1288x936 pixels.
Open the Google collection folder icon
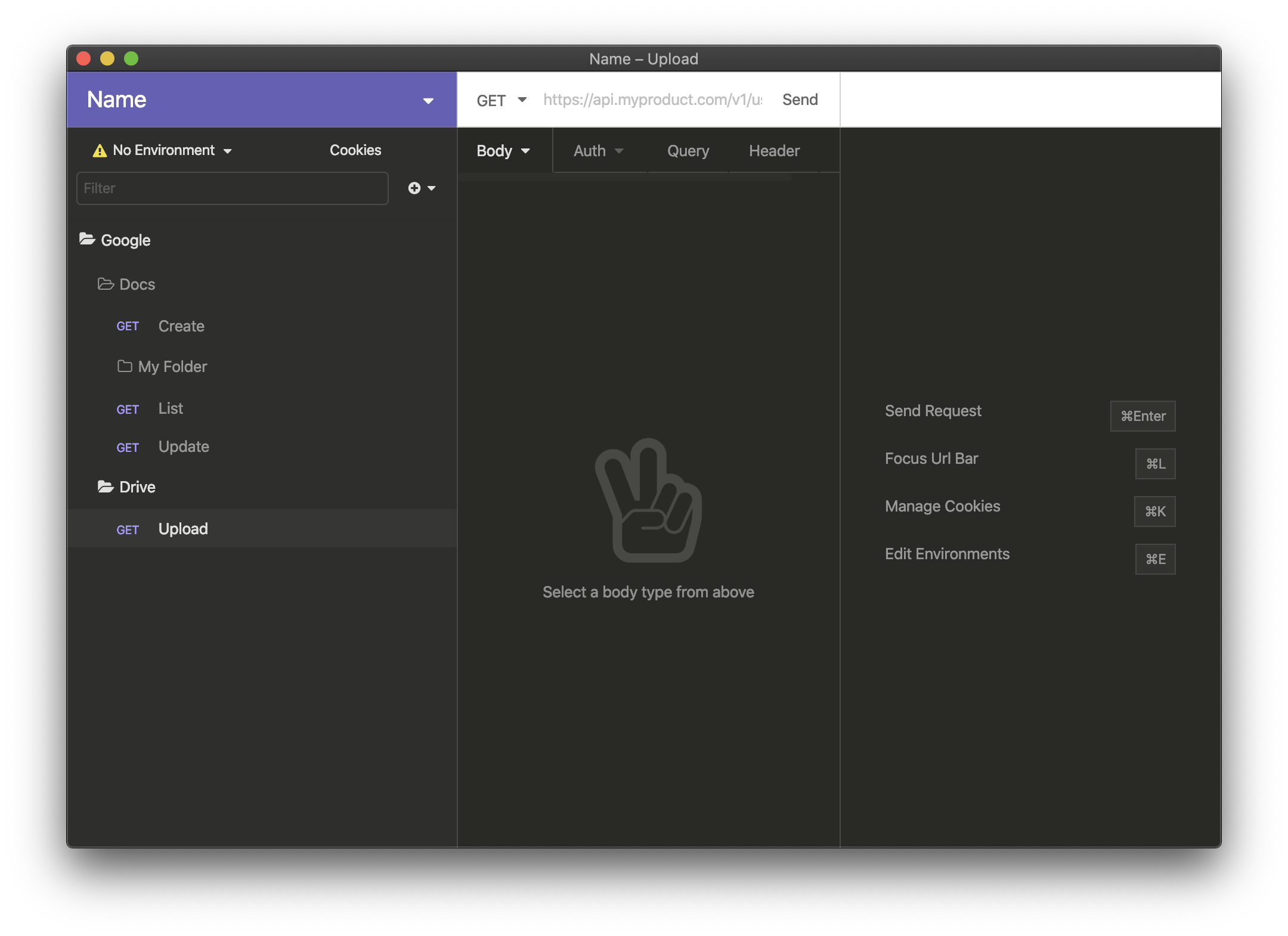(88, 240)
